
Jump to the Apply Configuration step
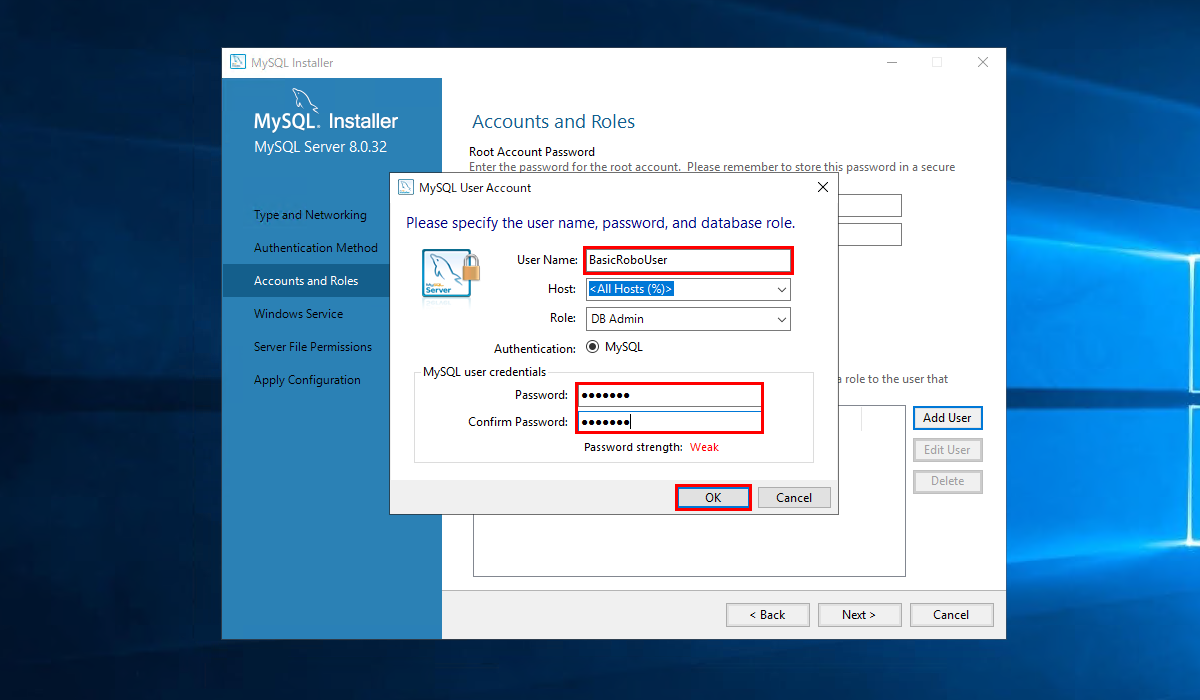307,380
